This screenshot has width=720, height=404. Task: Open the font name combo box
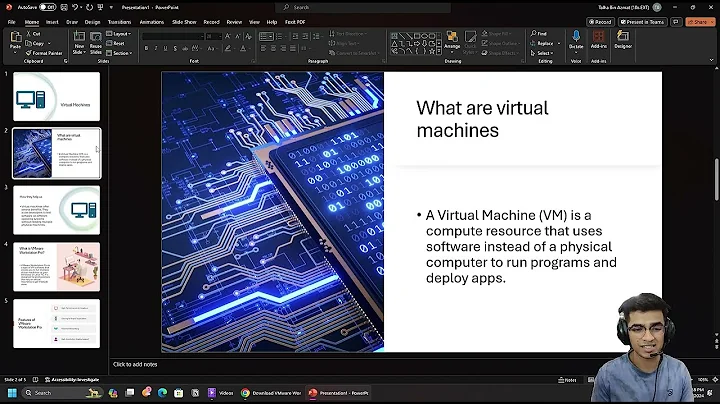point(173,36)
